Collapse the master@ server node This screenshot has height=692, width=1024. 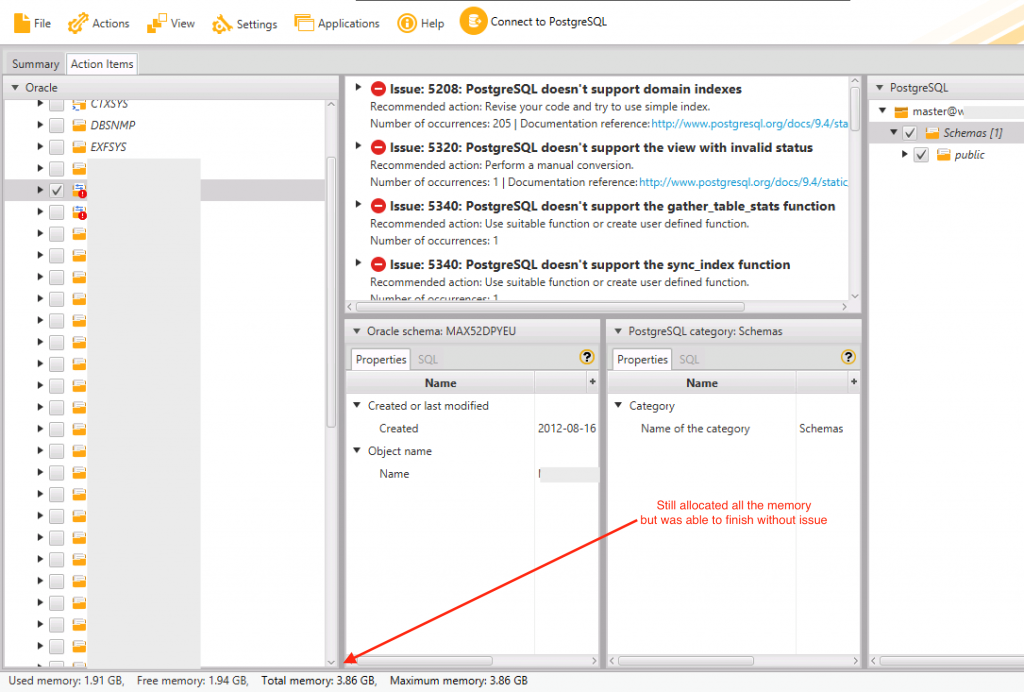pyautogui.click(x=883, y=111)
